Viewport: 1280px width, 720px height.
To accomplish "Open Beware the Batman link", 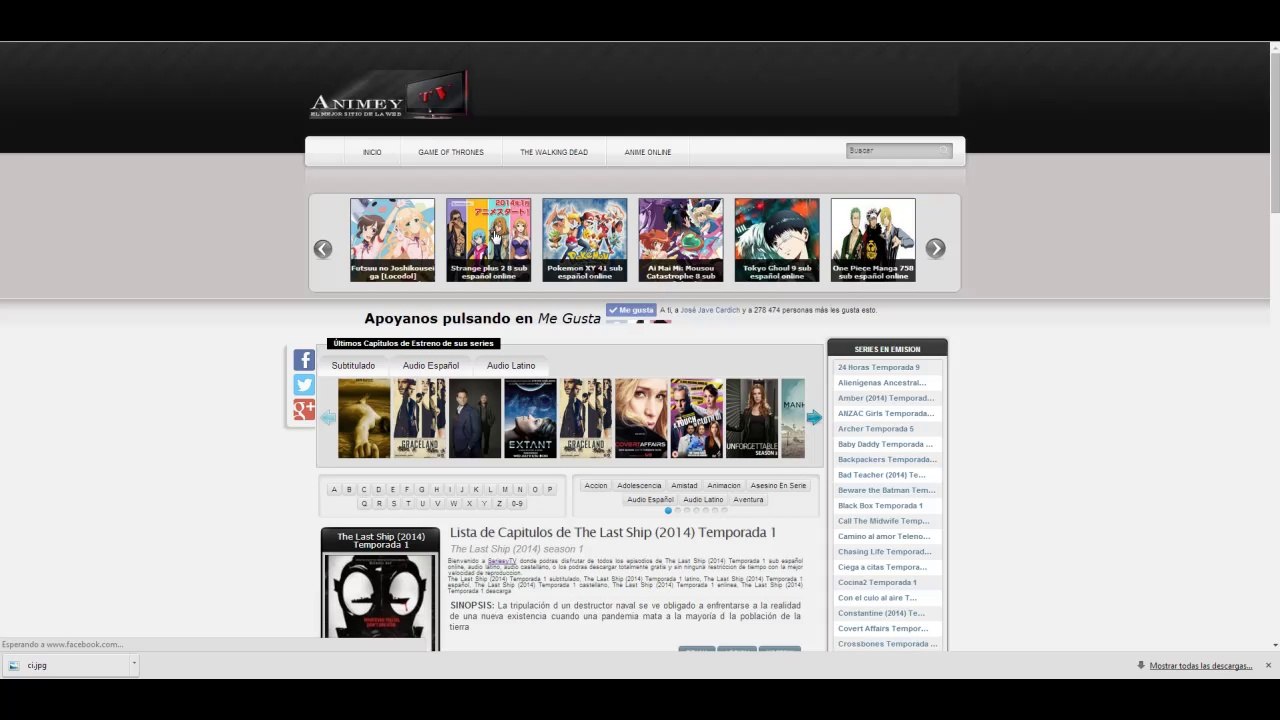I will [887, 490].
